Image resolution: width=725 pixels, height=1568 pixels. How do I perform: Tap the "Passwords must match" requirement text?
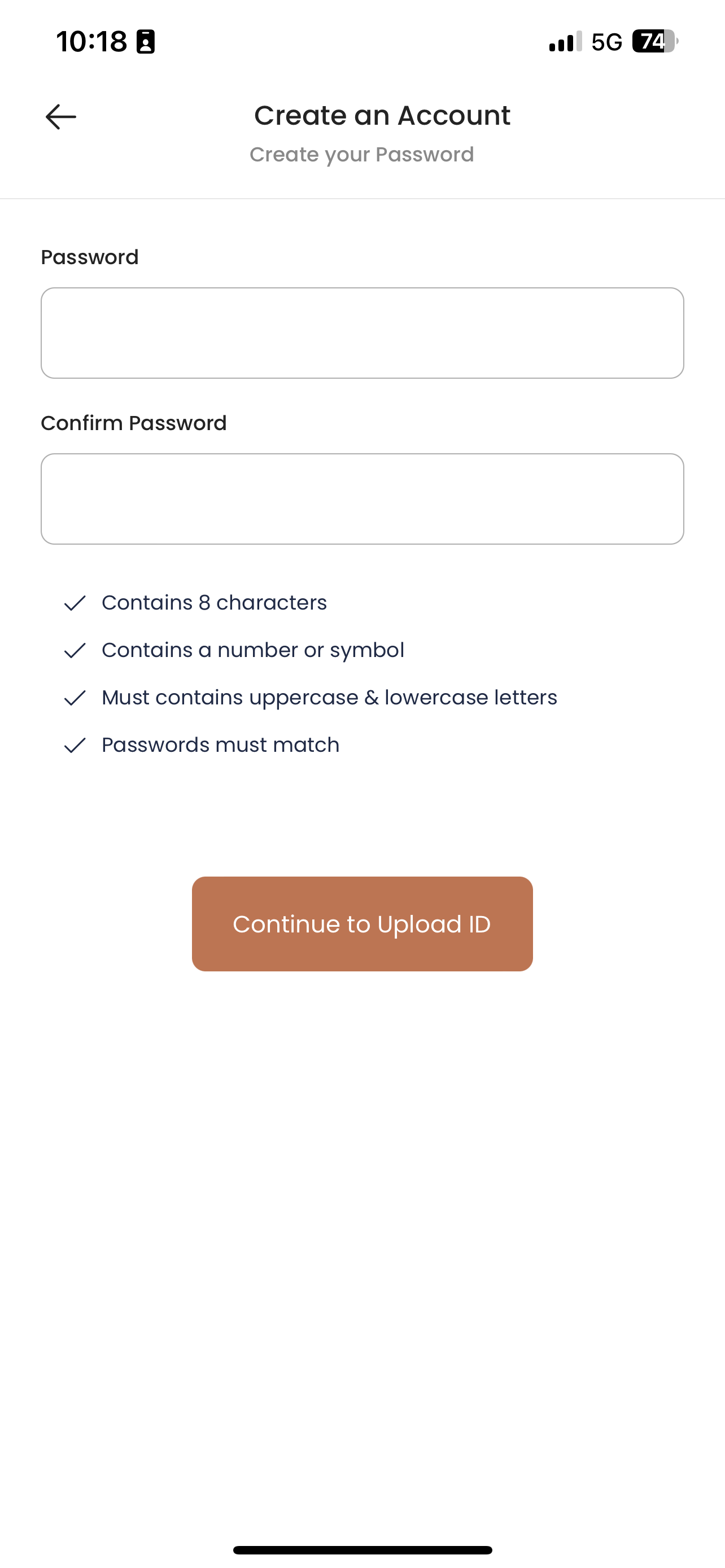220,745
